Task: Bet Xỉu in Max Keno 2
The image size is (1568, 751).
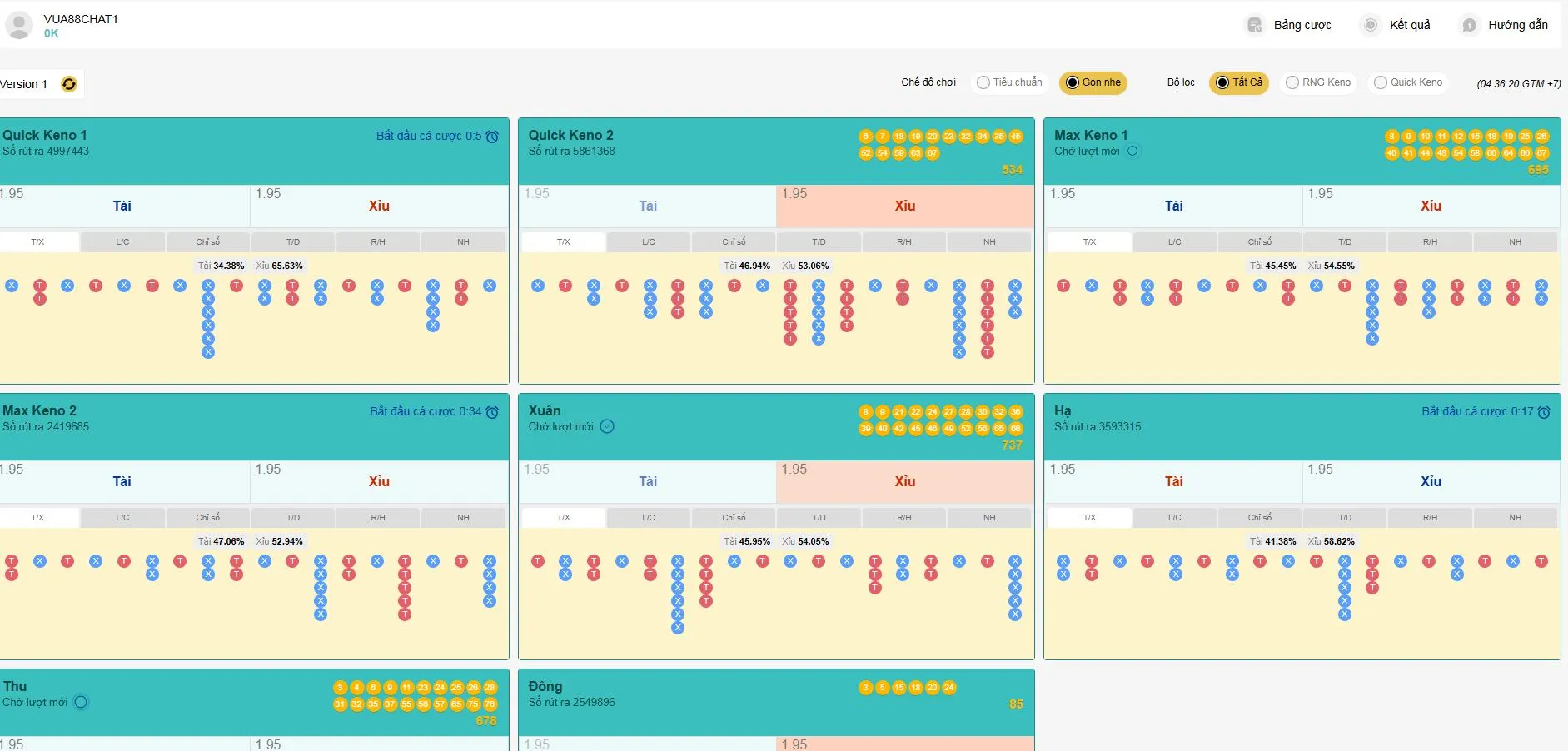Action: pyautogui.click(x=379, y=482)
